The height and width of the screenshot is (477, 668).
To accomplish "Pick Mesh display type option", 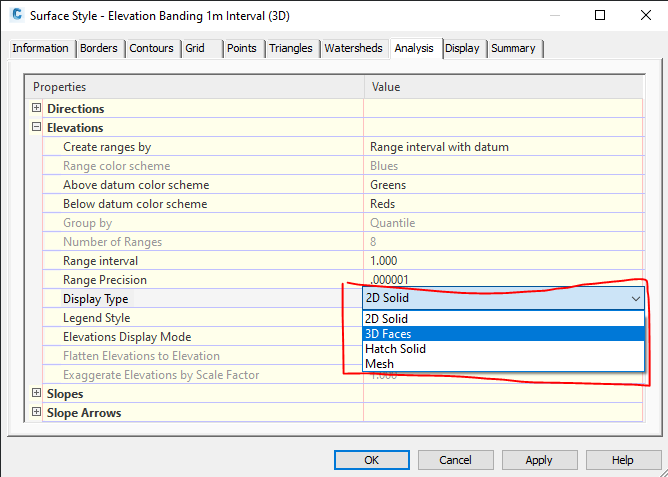I will pyautogui.click(x=504, y=364).
